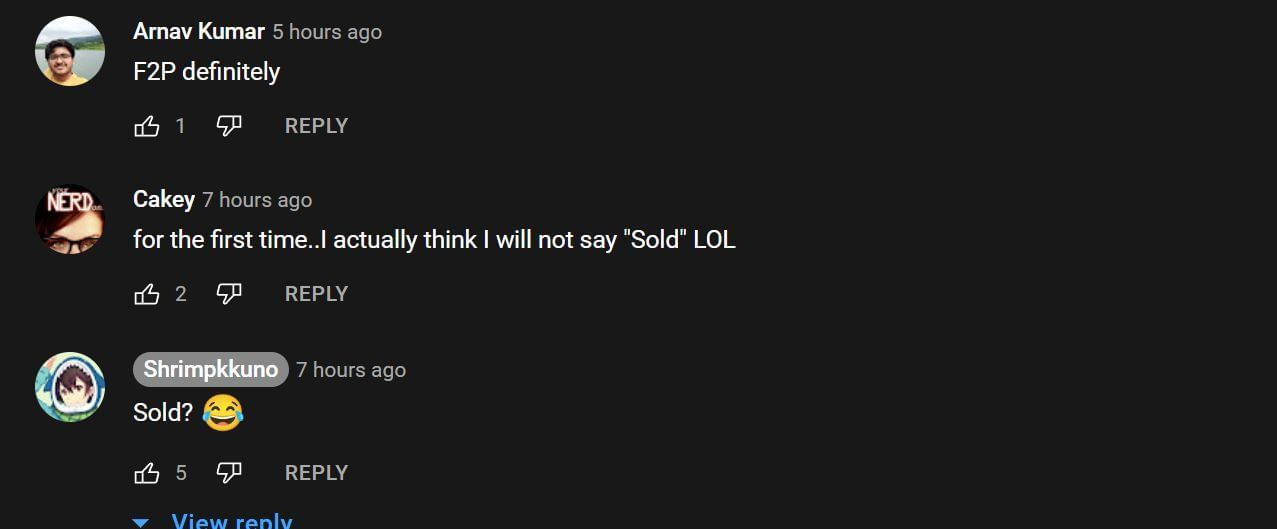
Task: Reply to Arnav Kumar's comment
Action: pyautogui.click(x=316, y=126)
